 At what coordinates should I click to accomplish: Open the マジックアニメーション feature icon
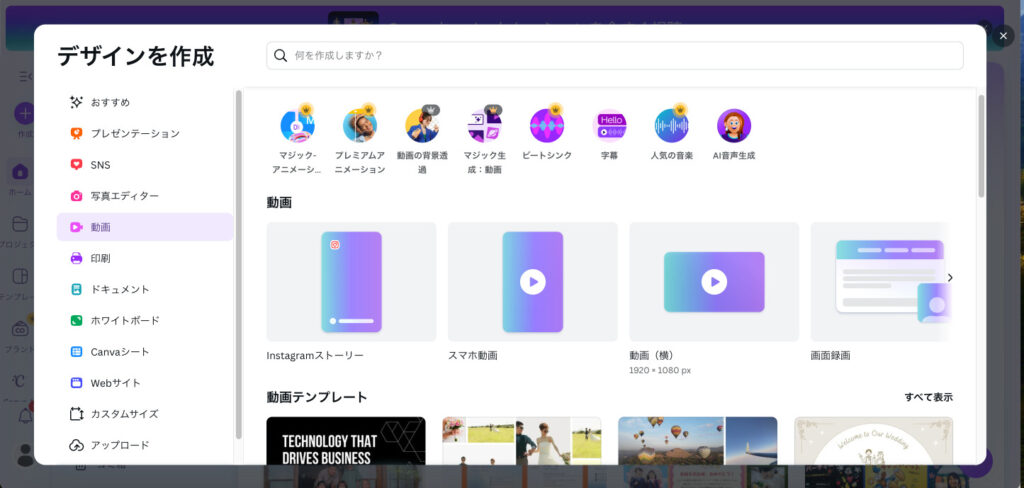[297, 126]
